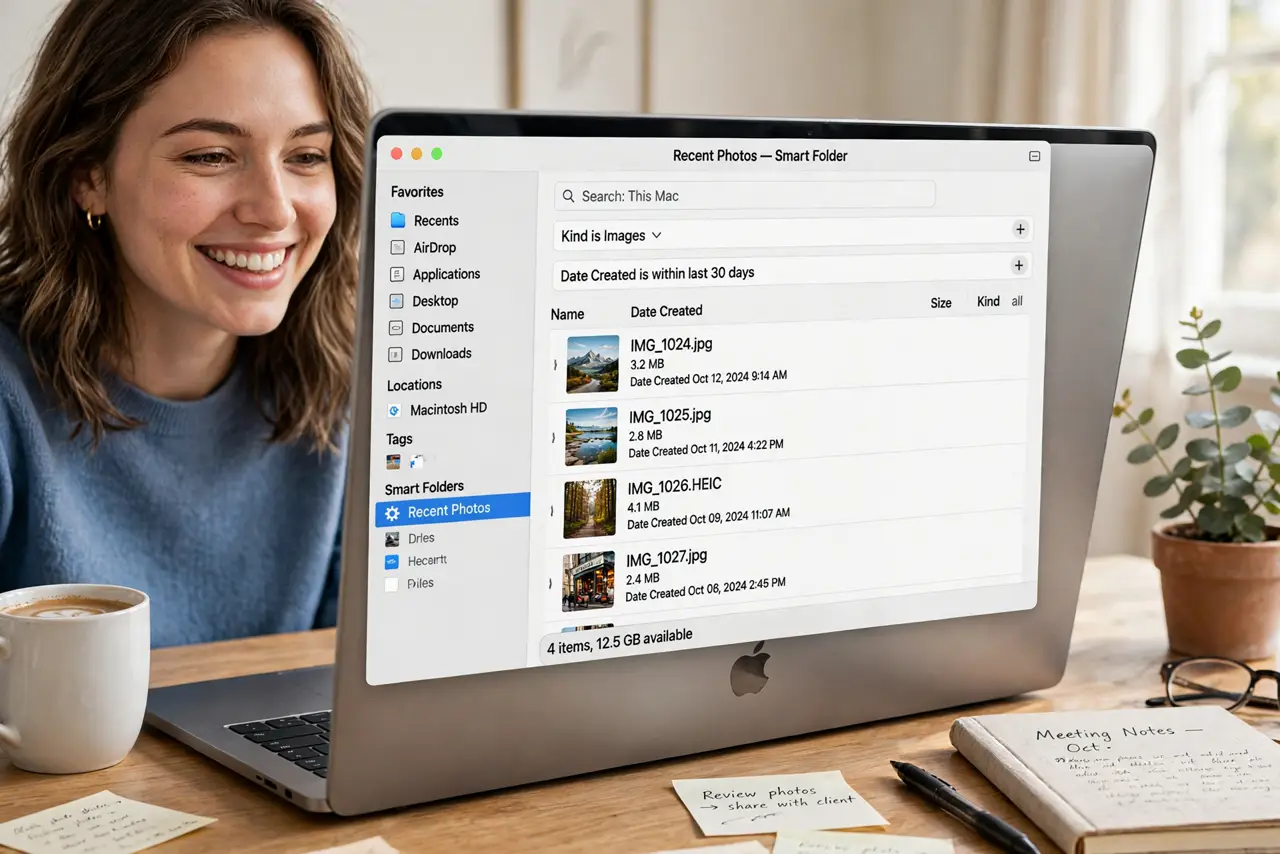Go to Downloads using its sidebar icon

click(395, 354)
